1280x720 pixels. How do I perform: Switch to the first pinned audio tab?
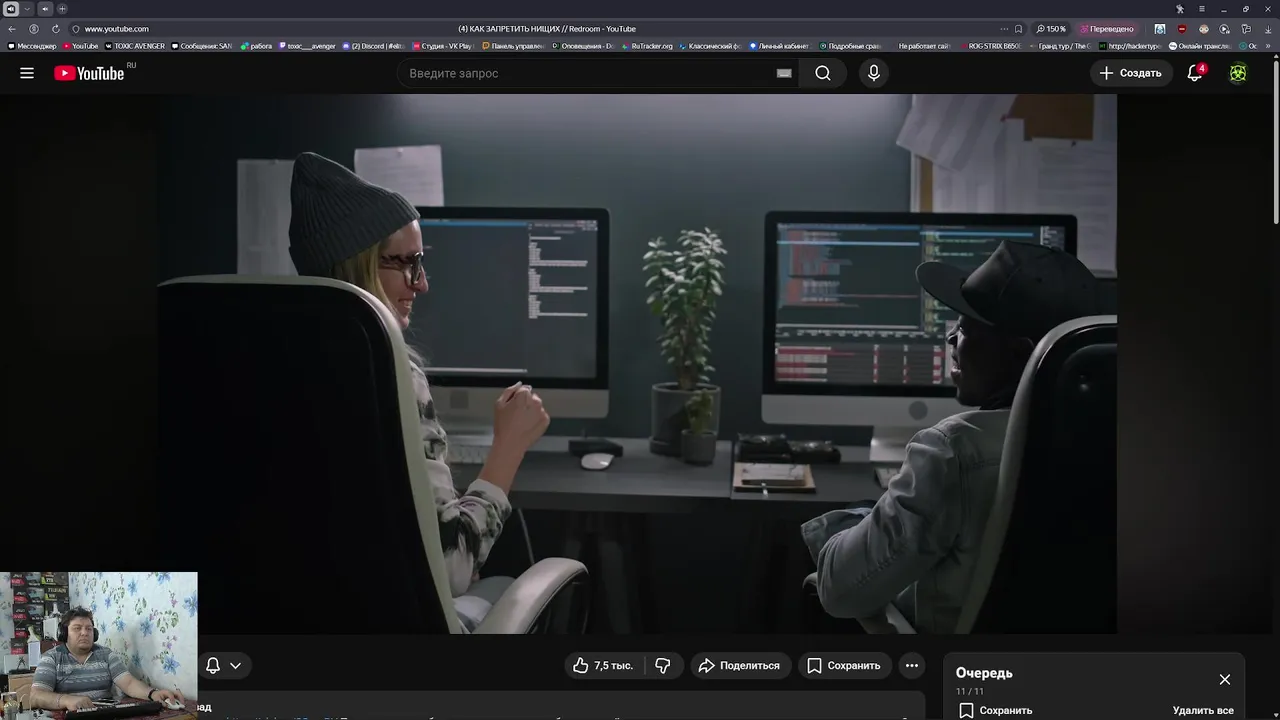11,9
